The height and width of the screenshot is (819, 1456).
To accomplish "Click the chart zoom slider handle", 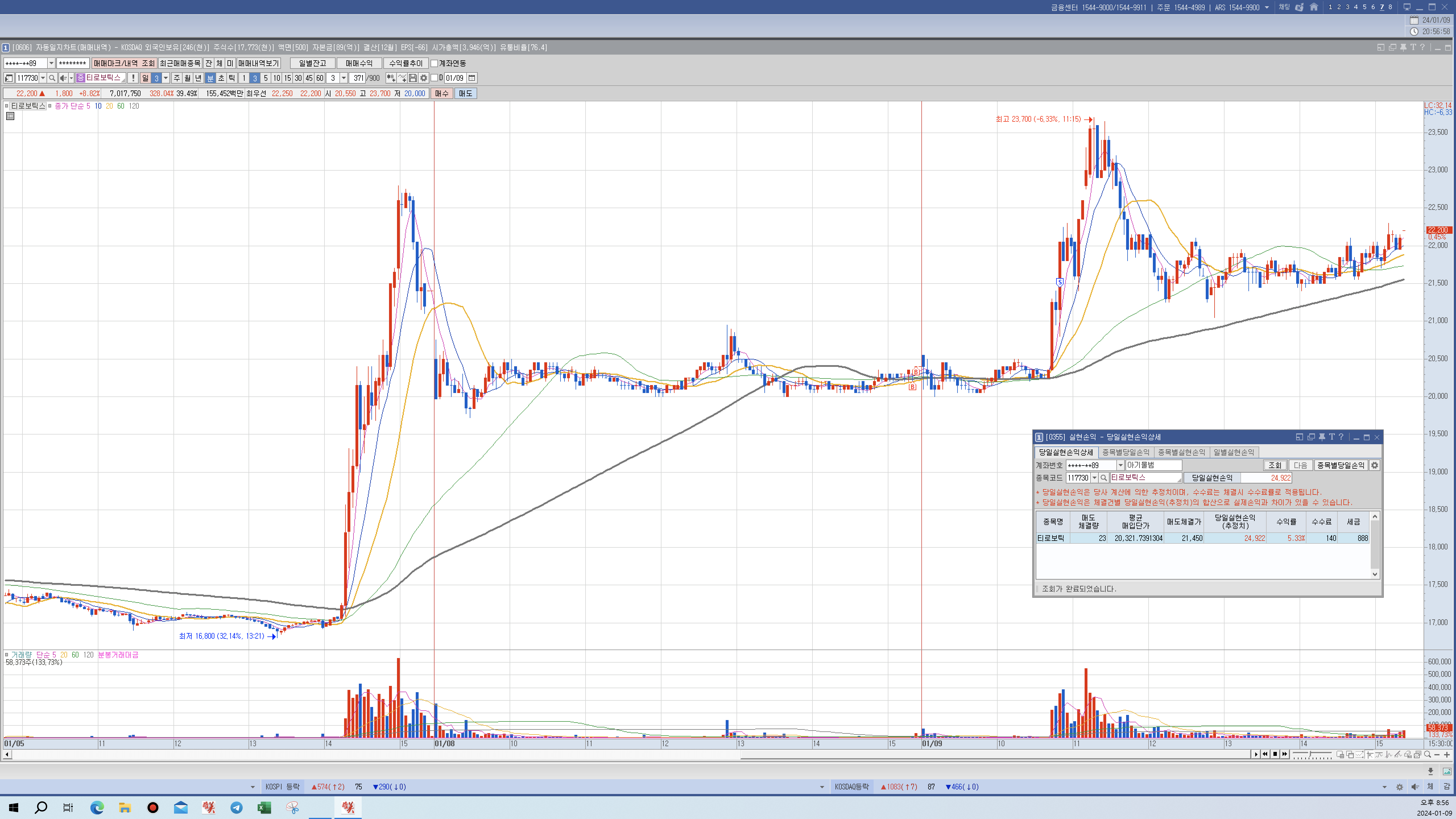I will 1310,754.
